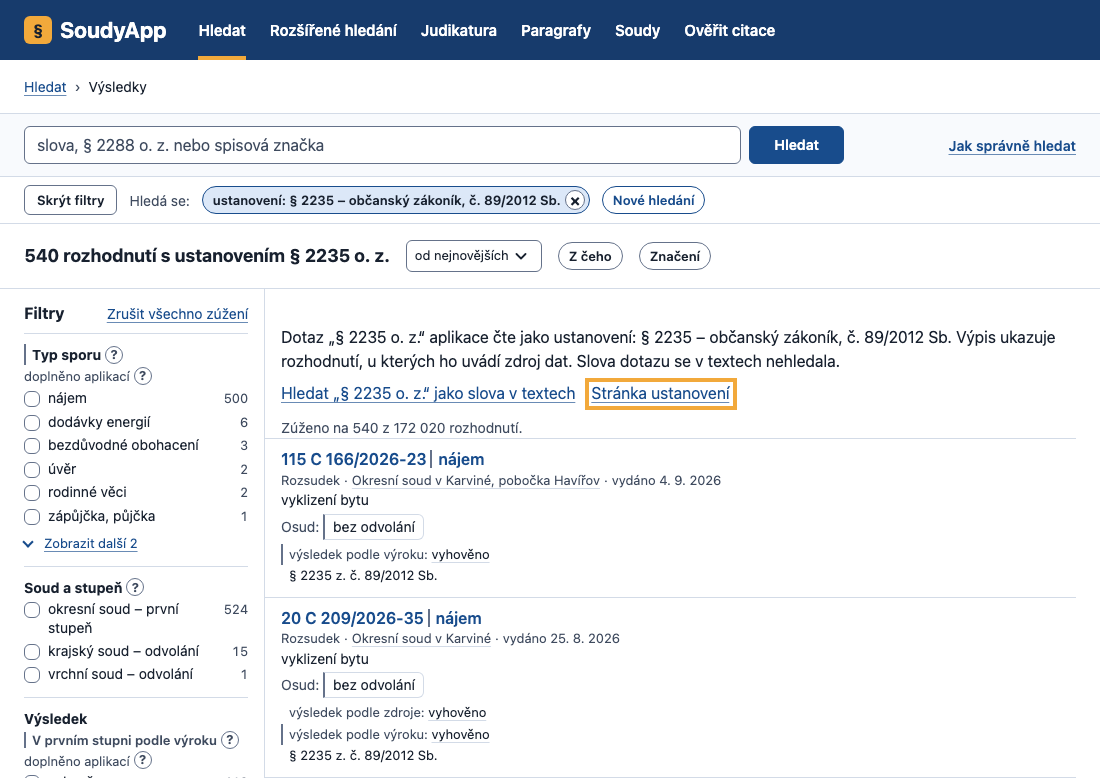Check krajský soud – odvolání
Viewport: 1100px width, 778px height.
(32, 652)
